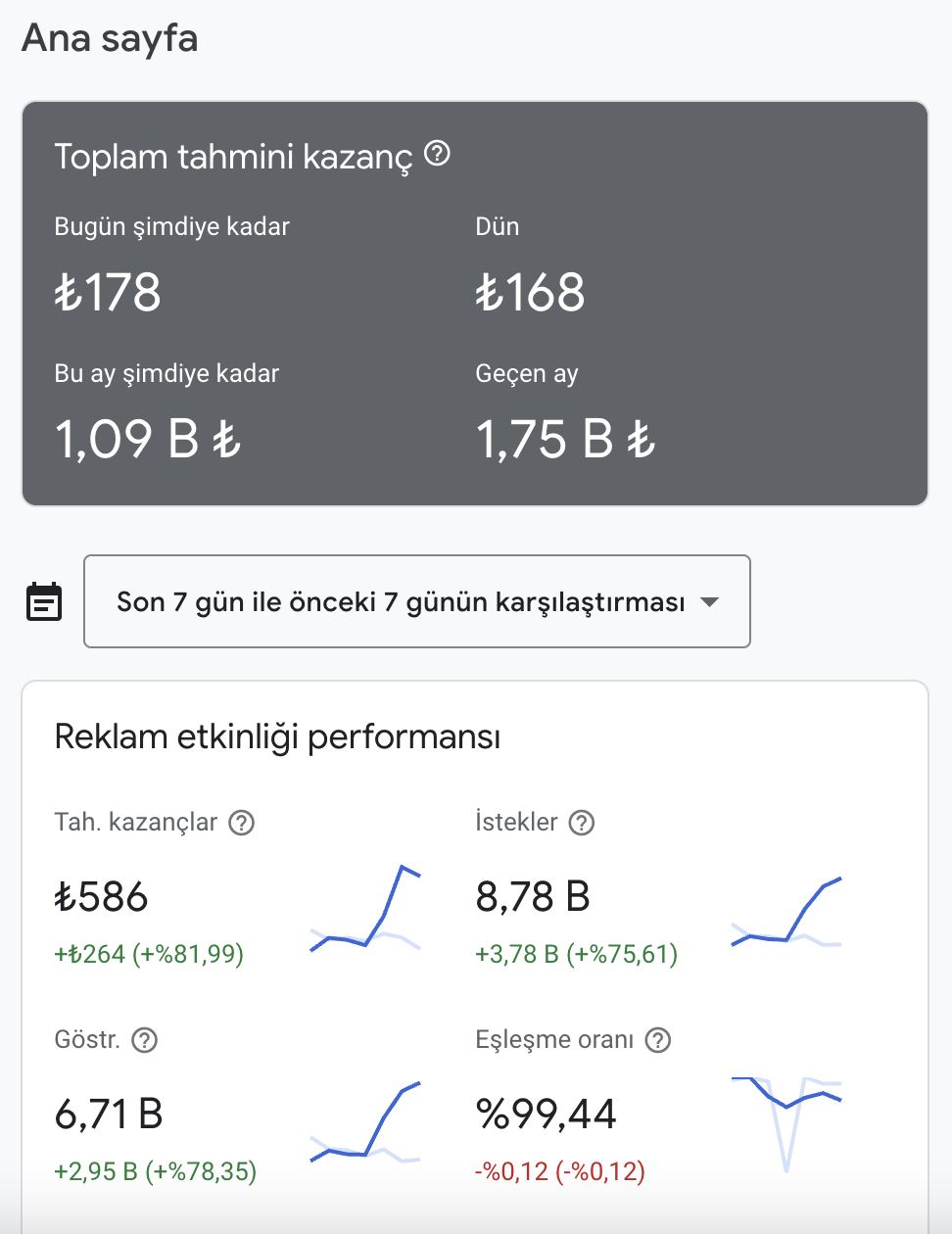Open the İstekler sparkline chart
The height and width of the screenshot is (1234, 952).
[x=786, y=912]
